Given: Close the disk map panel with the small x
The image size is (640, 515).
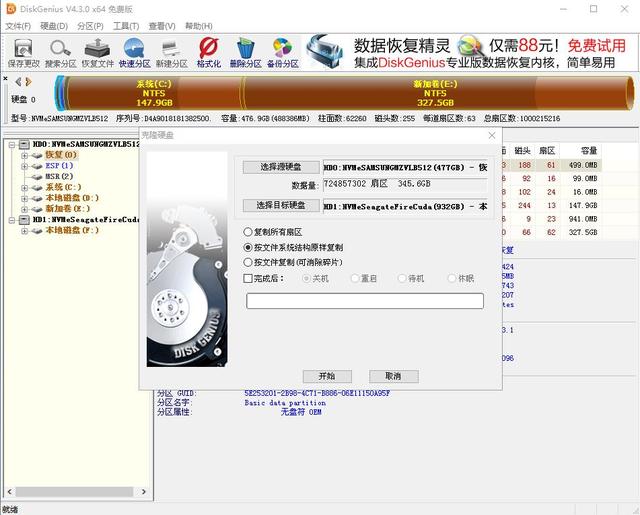Looking at the screenshot, I should pyautogui.click(x=5, y=78).
